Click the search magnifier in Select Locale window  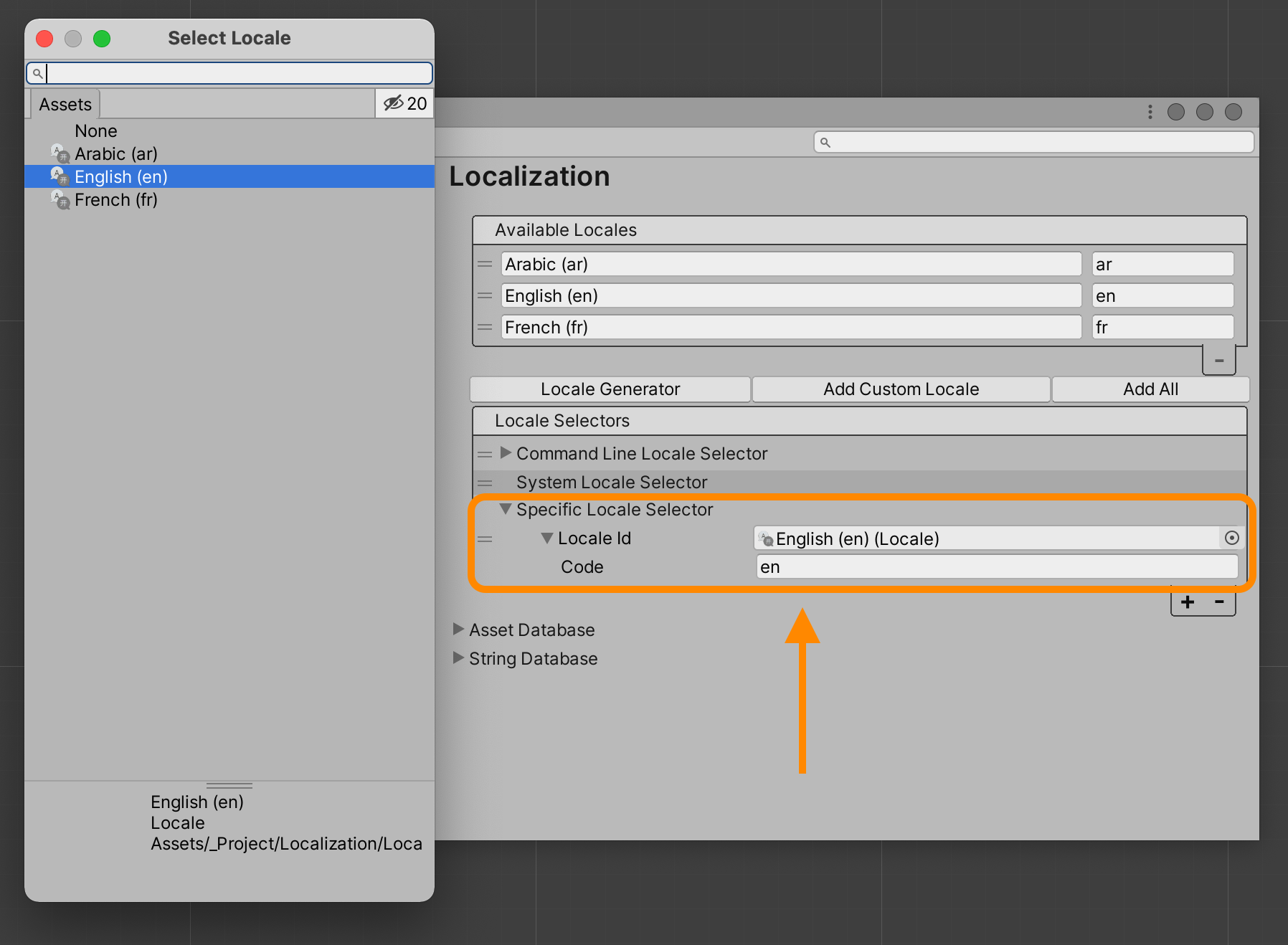pos(38,73)
